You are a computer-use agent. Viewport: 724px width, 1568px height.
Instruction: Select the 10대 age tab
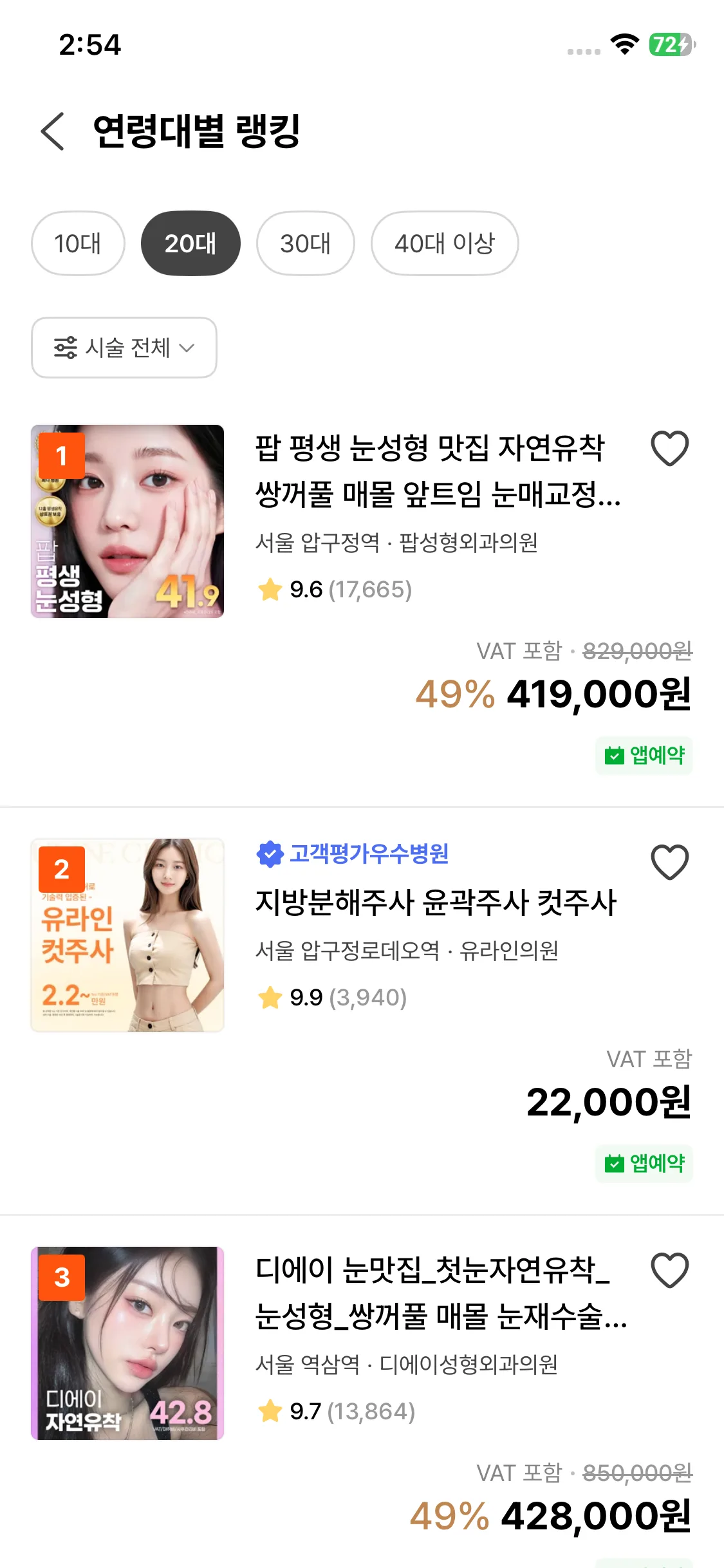[78, 243]
